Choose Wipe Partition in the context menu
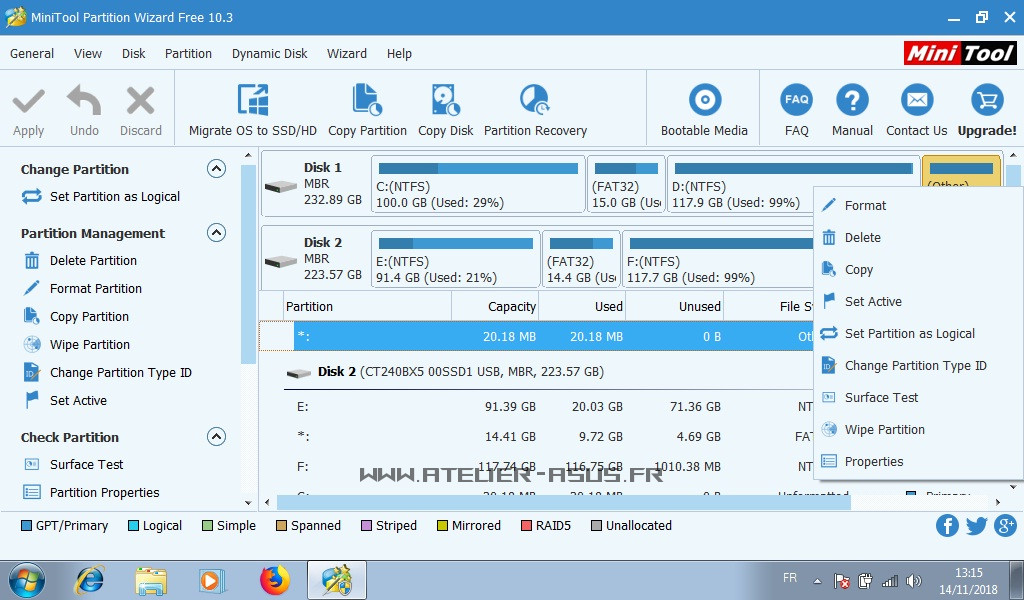Screen dimensions: 1024x600 pyautogui.click(x=918, y=430)
